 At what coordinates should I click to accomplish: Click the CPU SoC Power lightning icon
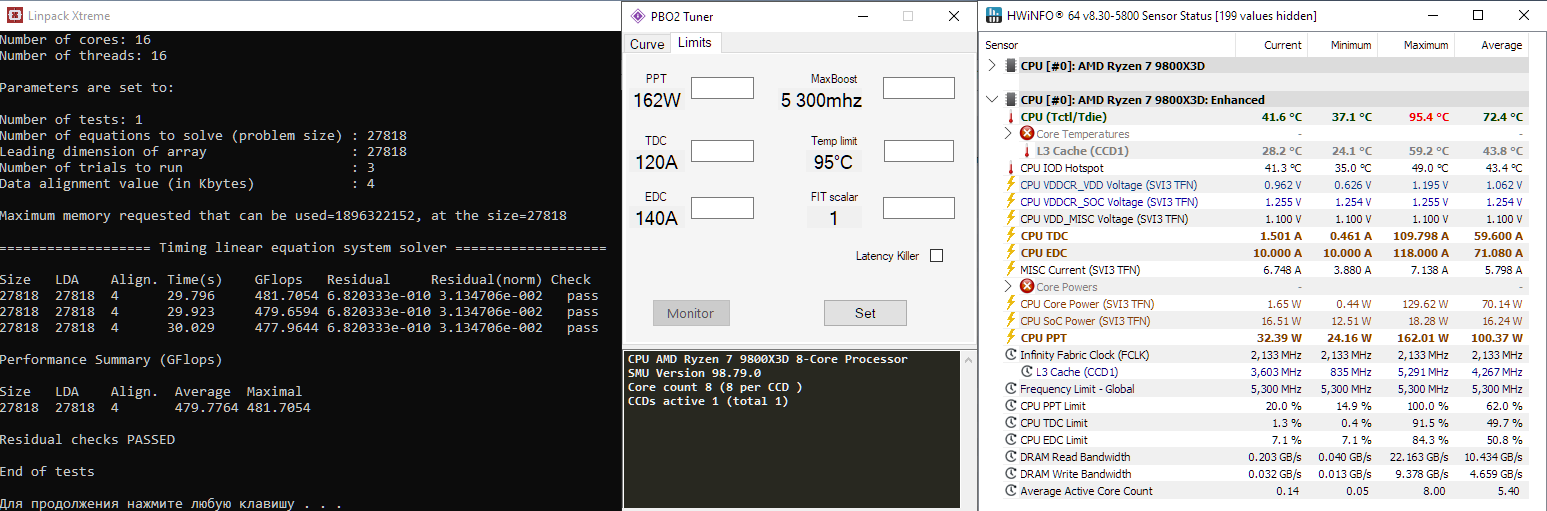pyautogui.click(x=1011, y=321)
